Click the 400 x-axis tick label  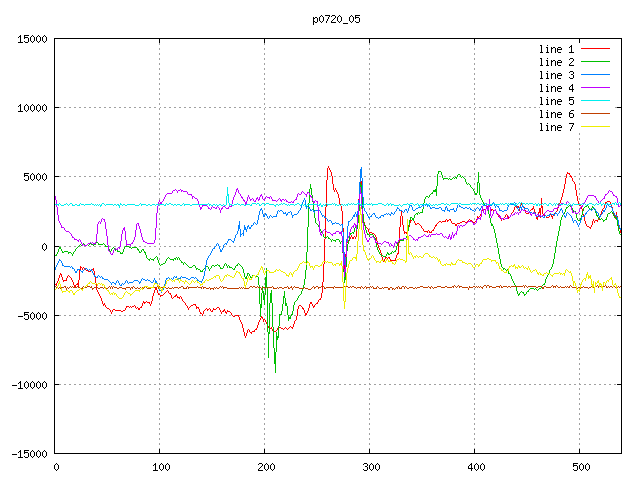(475, 467)
